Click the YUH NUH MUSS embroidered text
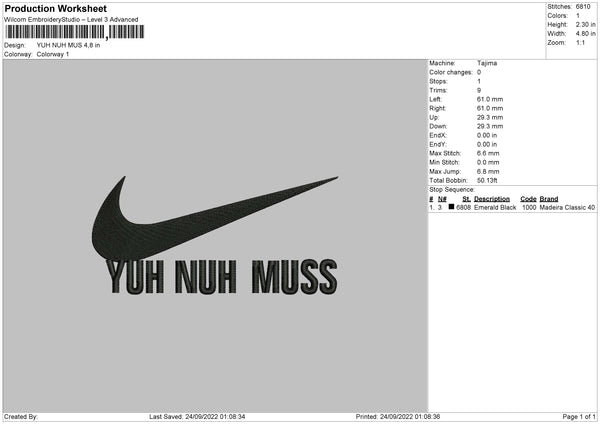 click(x=222, y=276)
